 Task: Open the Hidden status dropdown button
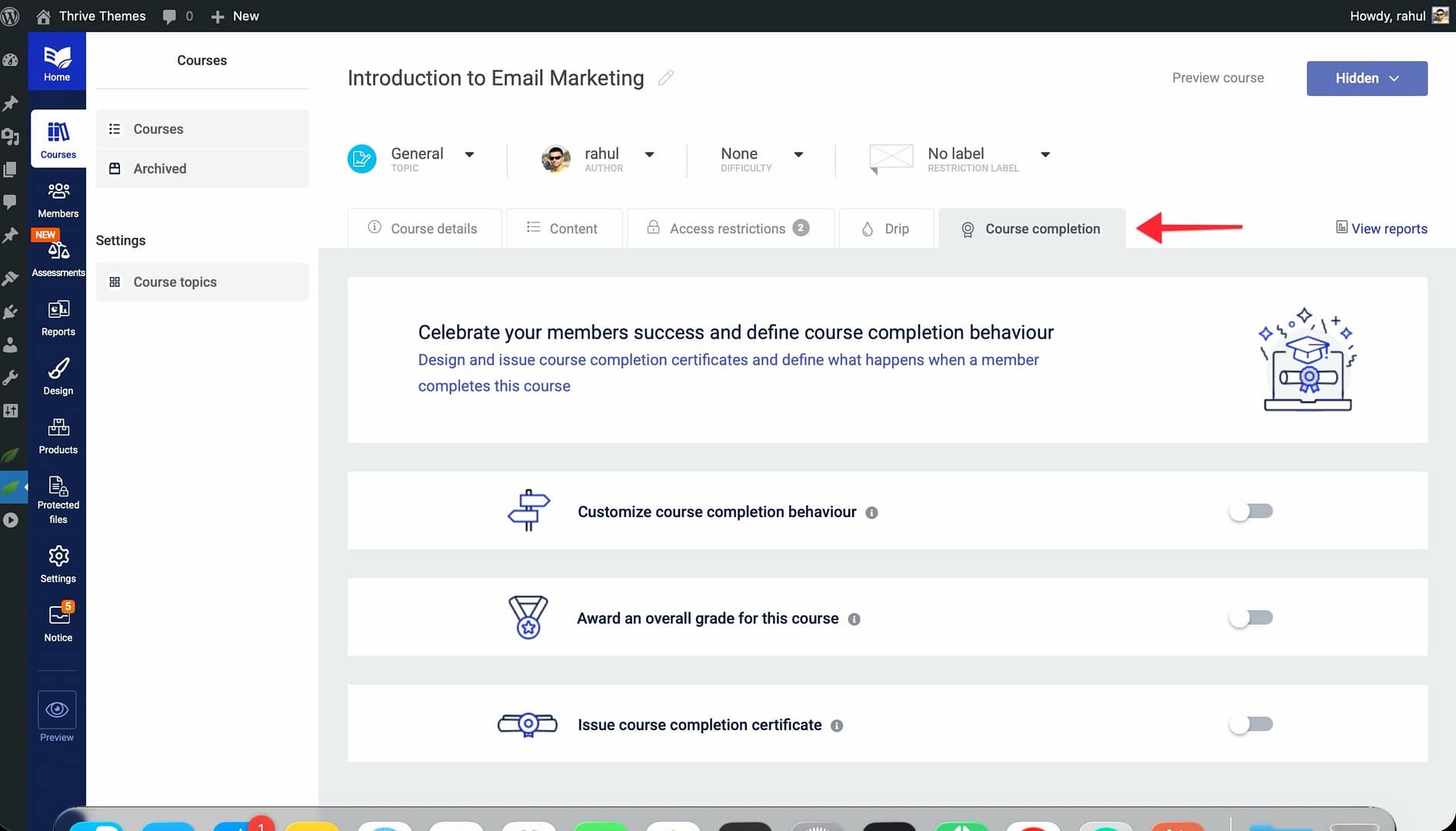click(x=1366, y=78)
